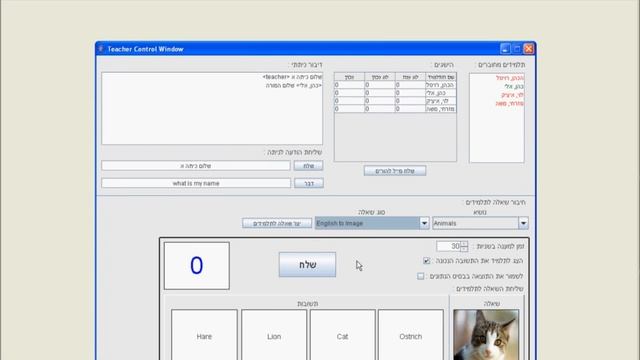The height and width of the screenshot is (360, 640).
Task: Minimize the Teacher Control Window
Action: click(505, 49)
